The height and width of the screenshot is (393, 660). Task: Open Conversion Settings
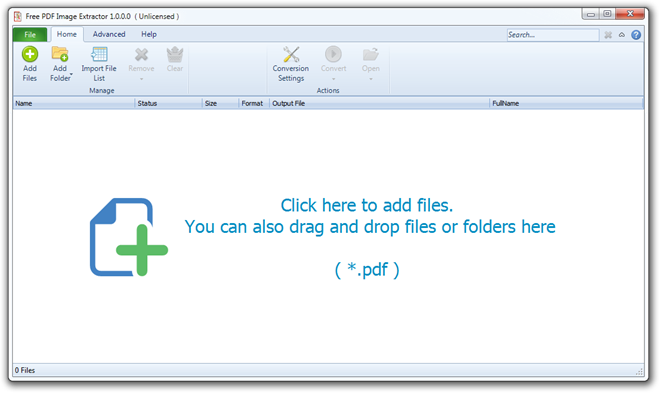tap(290, 64)
